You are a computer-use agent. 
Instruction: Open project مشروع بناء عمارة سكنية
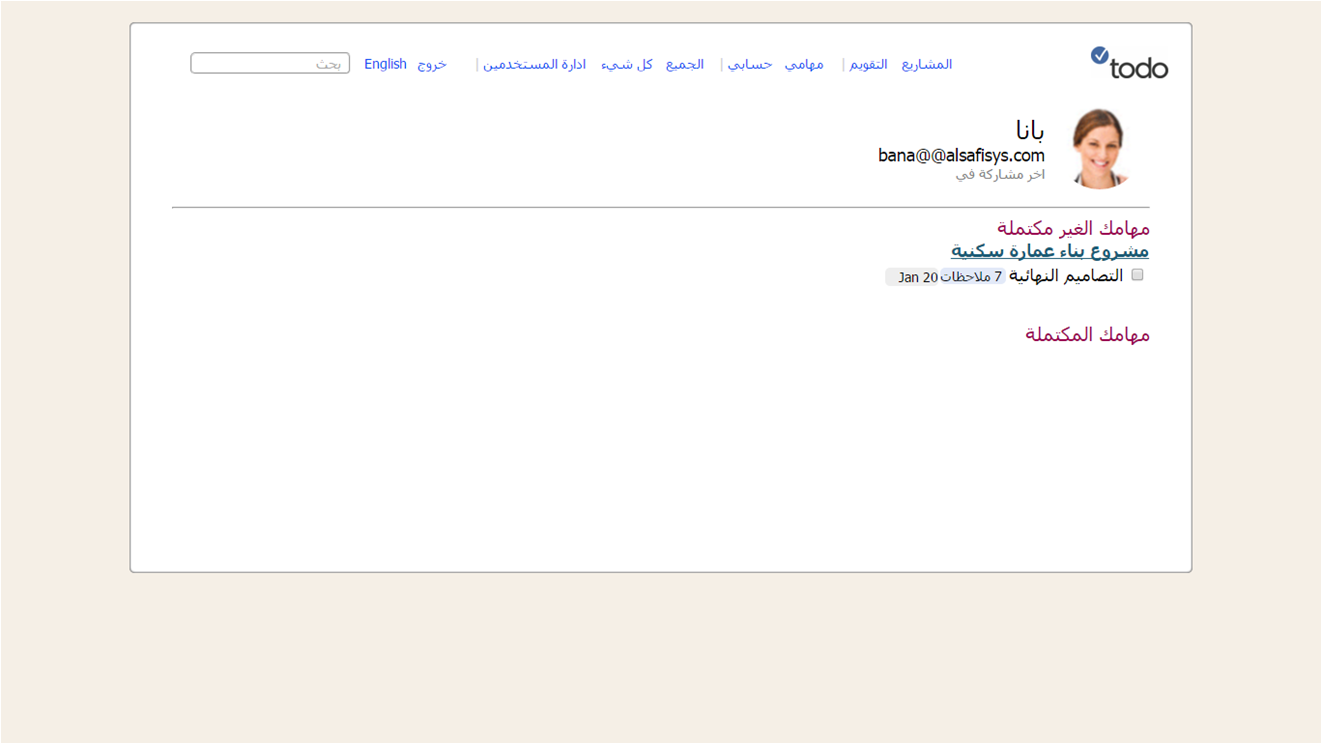pyautogui.click(x=1049, y=251)
